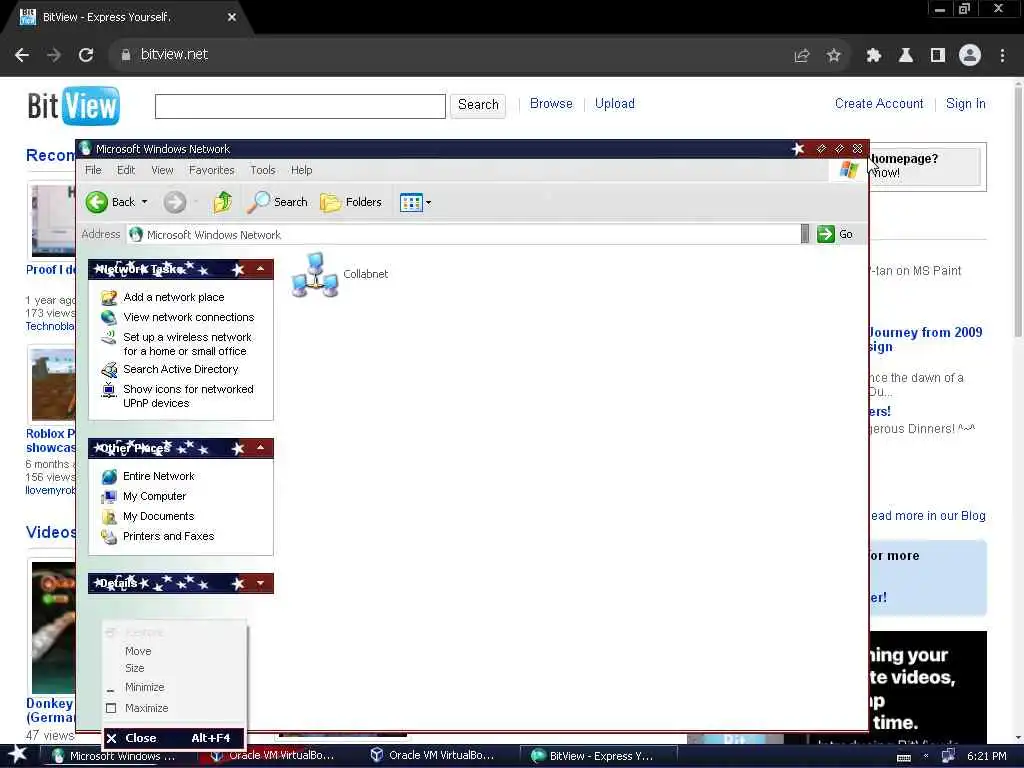This screenshot has width=1024, height=768.
Task: Click the BitView Search button
Action: pyautogui.click(x=478, y=105)
